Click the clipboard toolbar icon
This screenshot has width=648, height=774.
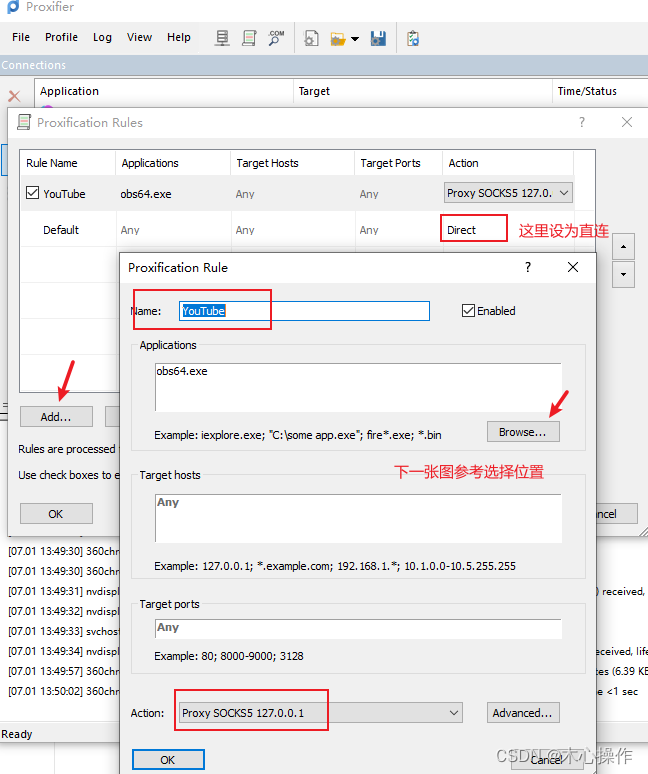pos(413,38)
